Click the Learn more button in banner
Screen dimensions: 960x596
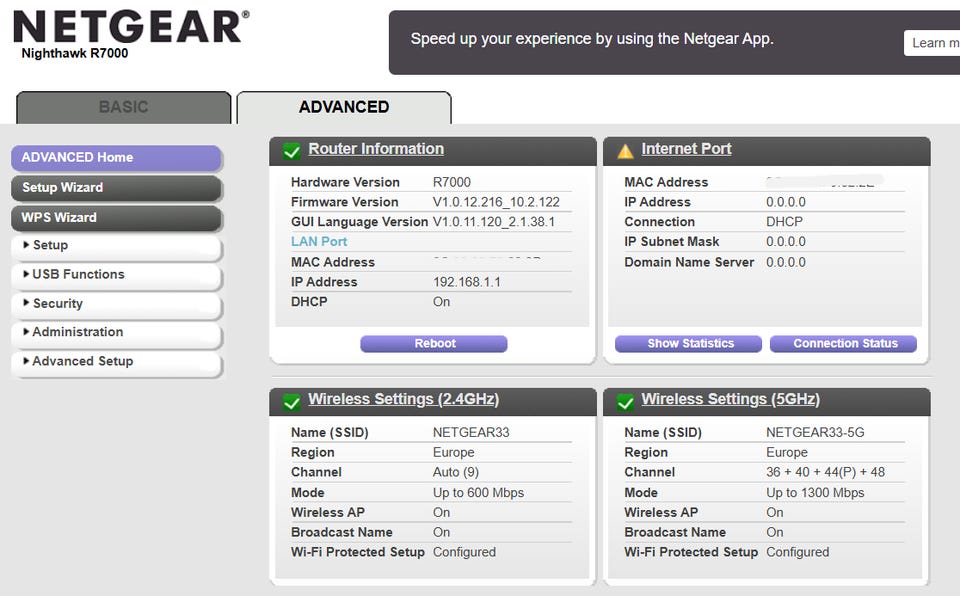[x=932, y=43]
